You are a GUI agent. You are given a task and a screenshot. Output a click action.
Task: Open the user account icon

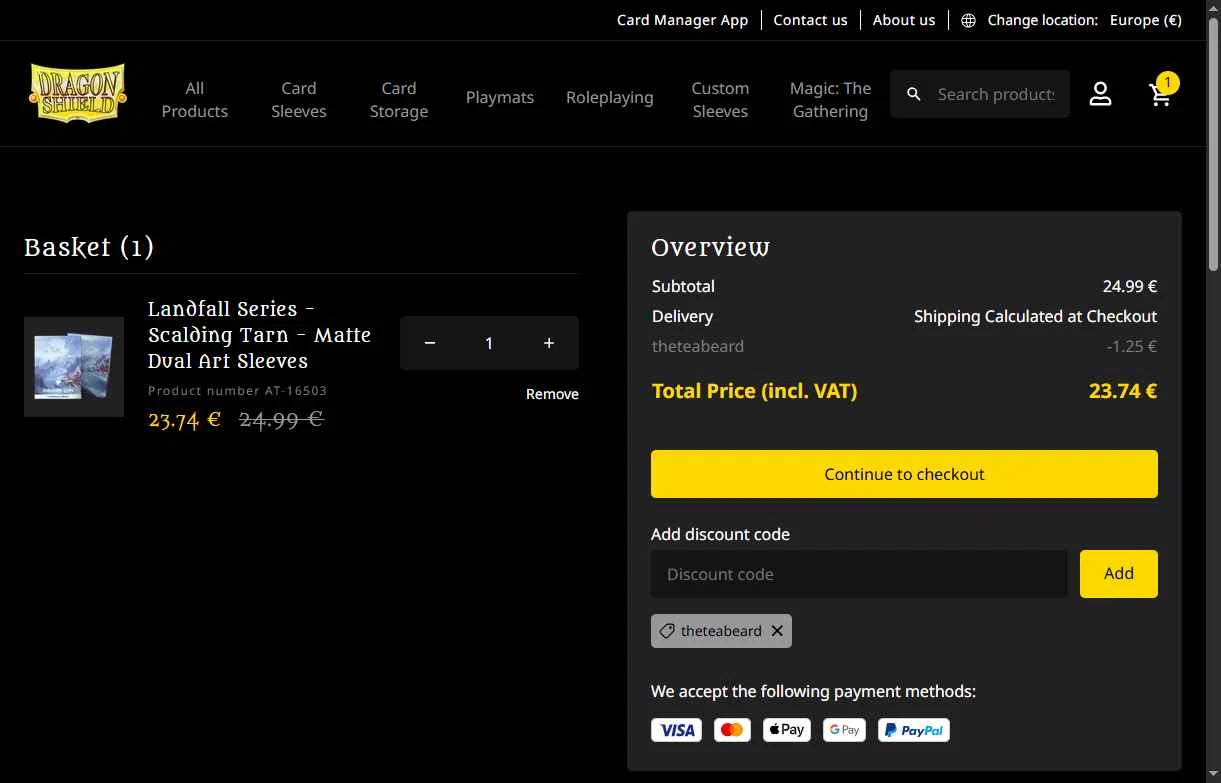pyautogui.click(x=1100, y=94)
